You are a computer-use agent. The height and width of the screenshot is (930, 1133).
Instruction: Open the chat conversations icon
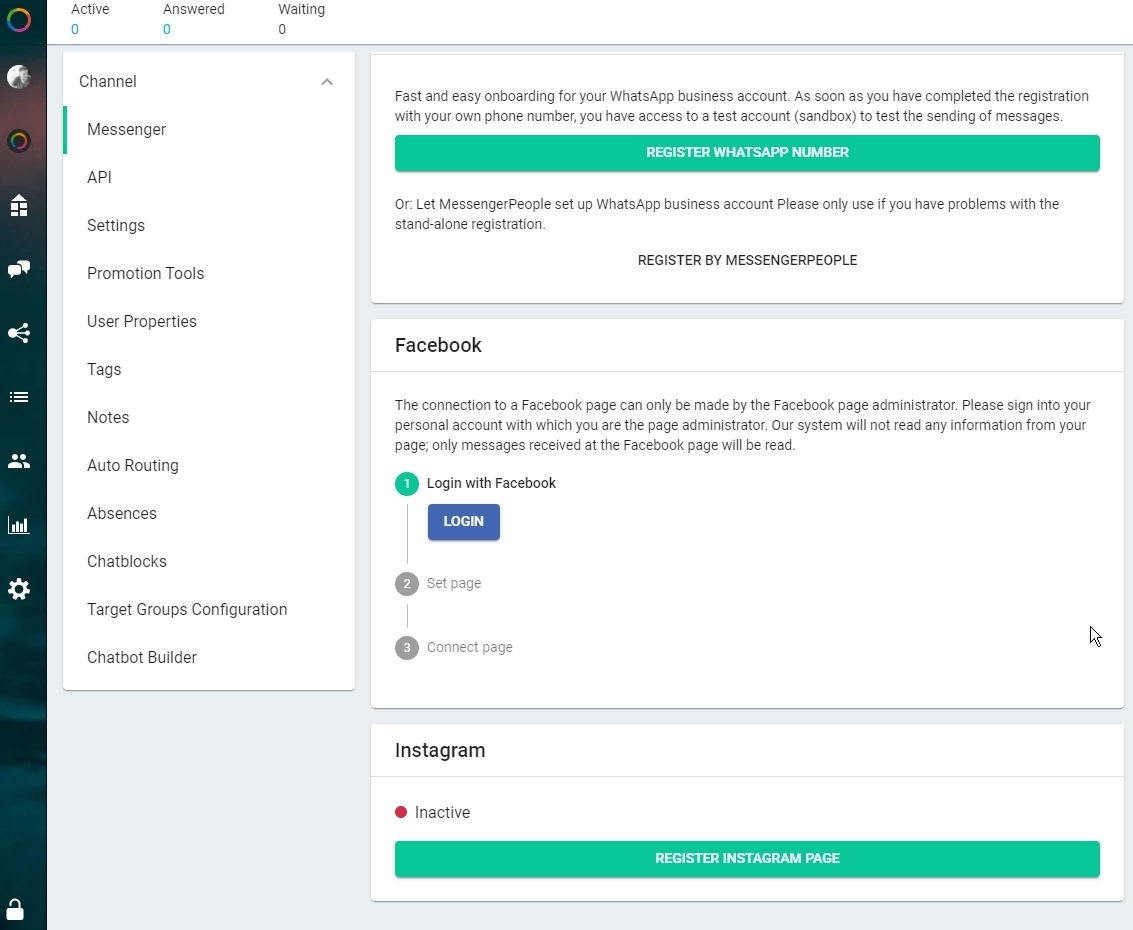click(x=19, y=270)
